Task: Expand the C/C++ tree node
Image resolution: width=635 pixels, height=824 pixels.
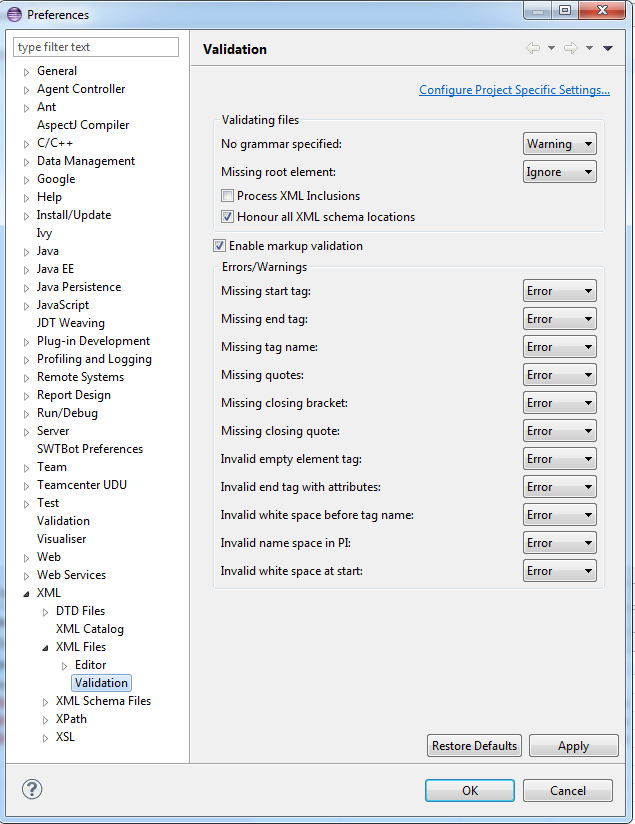Action: [26, 144]
